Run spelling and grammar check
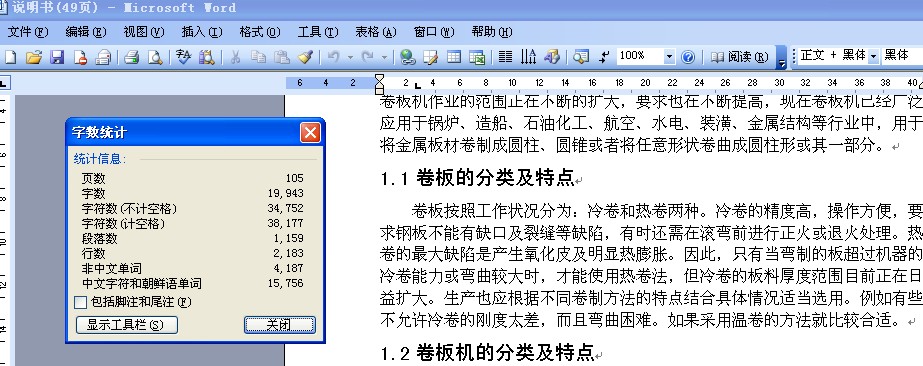 click(184, 57)
